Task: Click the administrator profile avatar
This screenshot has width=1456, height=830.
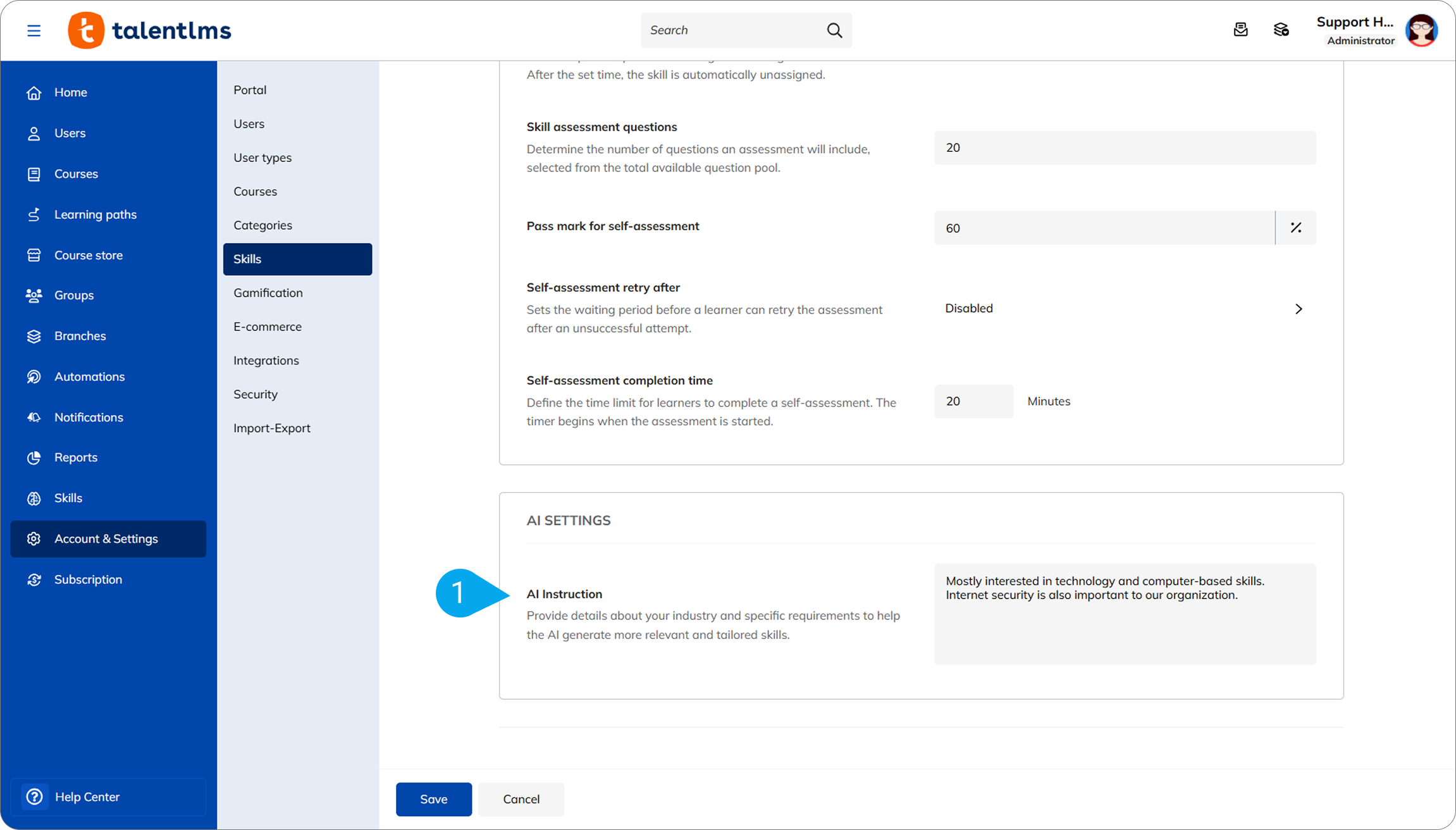Action: 1421,30
